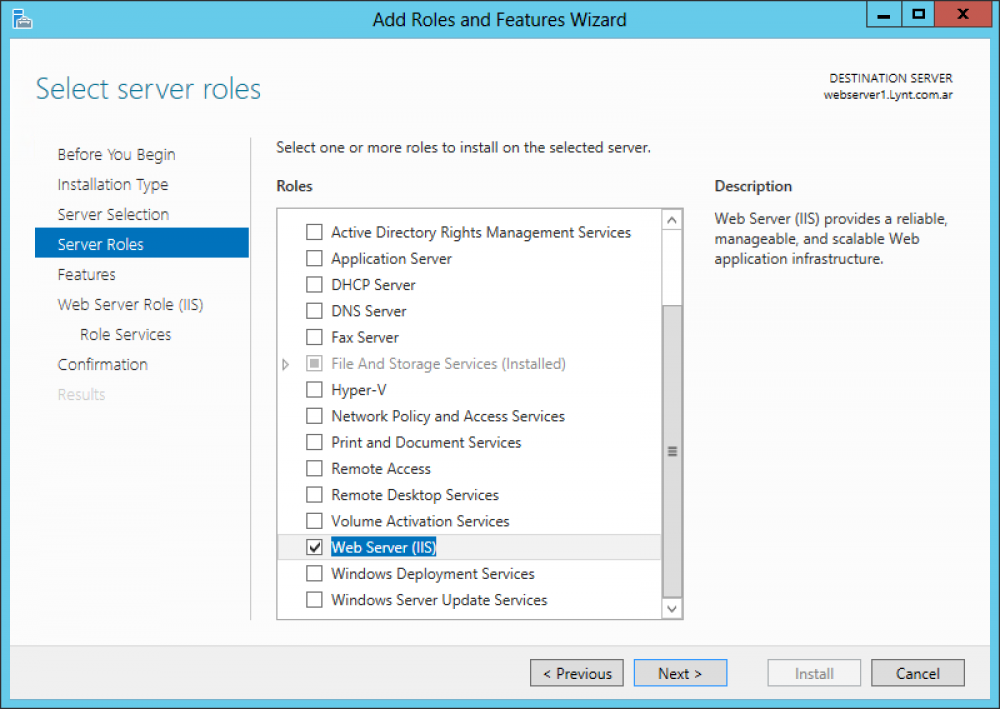Screen dimensions: 1000x709
Task: Click the Next button
Action: point(680,673)
